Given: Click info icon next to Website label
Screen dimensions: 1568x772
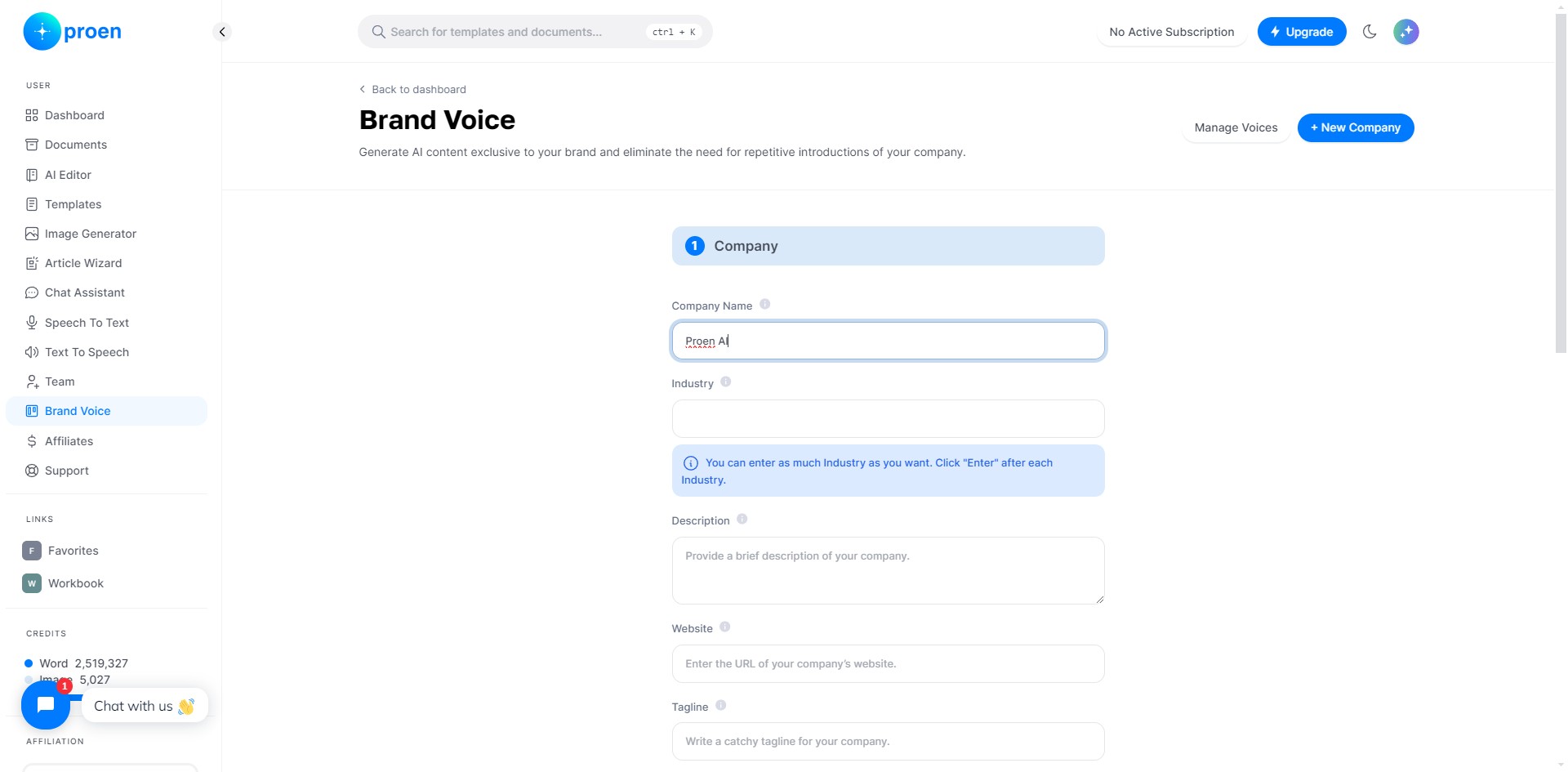Looking at the screenshot, I should 725,627.
